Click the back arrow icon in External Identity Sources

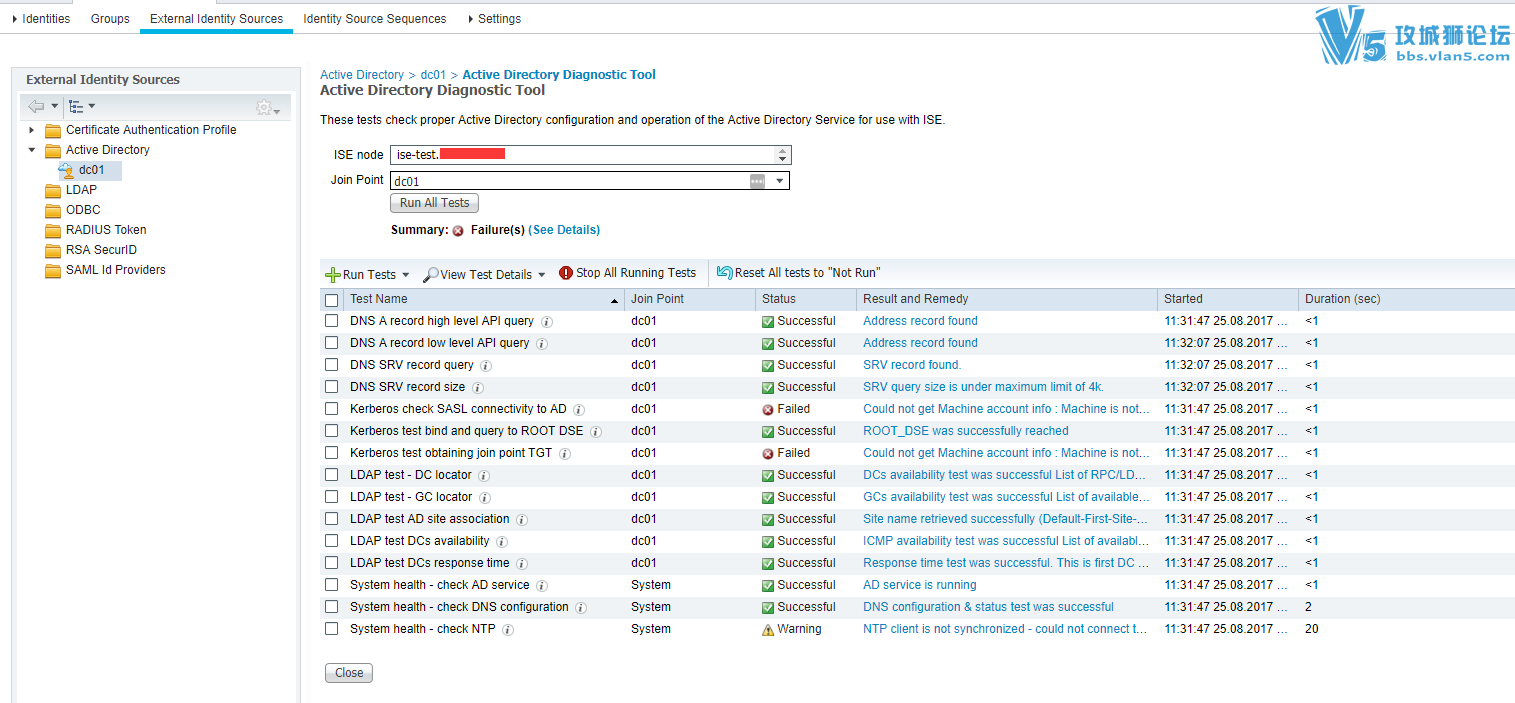36,106
